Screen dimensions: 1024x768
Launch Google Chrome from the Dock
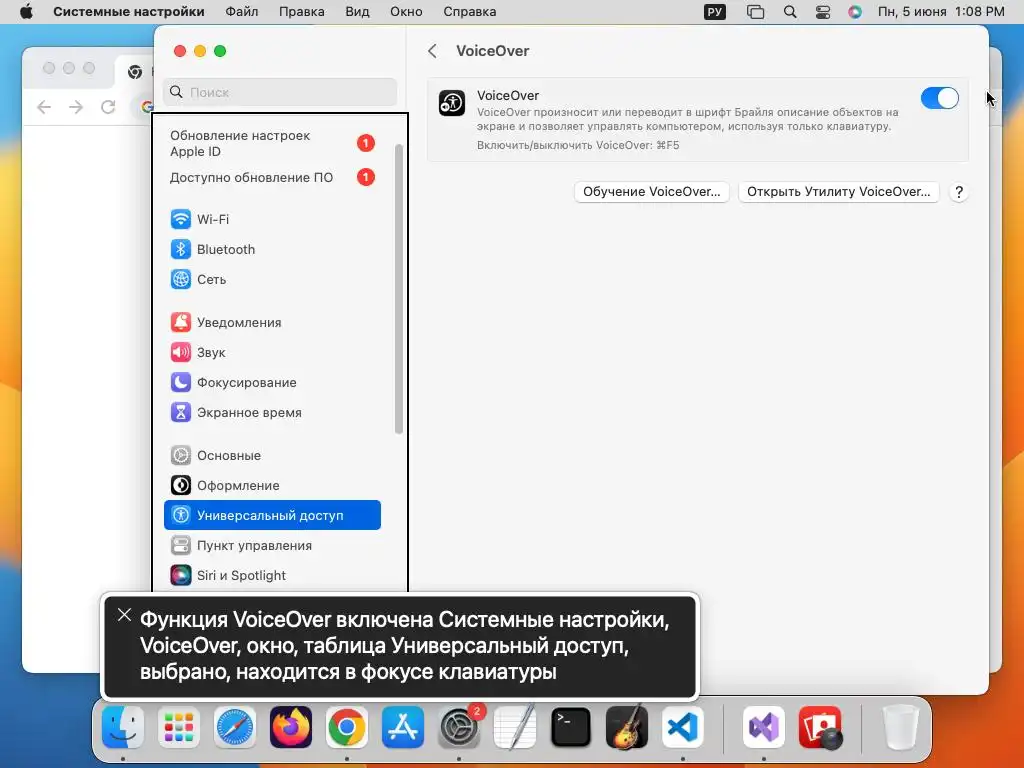coord(347,727)
